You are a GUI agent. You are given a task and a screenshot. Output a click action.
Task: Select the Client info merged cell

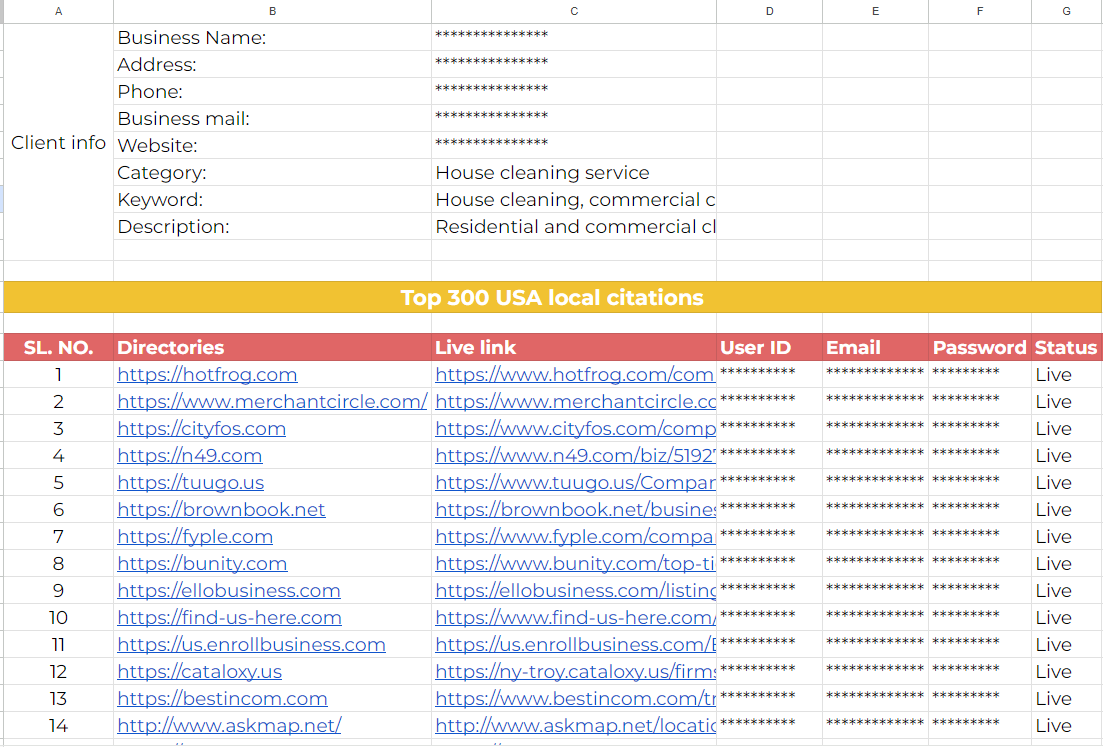[58, 143]
